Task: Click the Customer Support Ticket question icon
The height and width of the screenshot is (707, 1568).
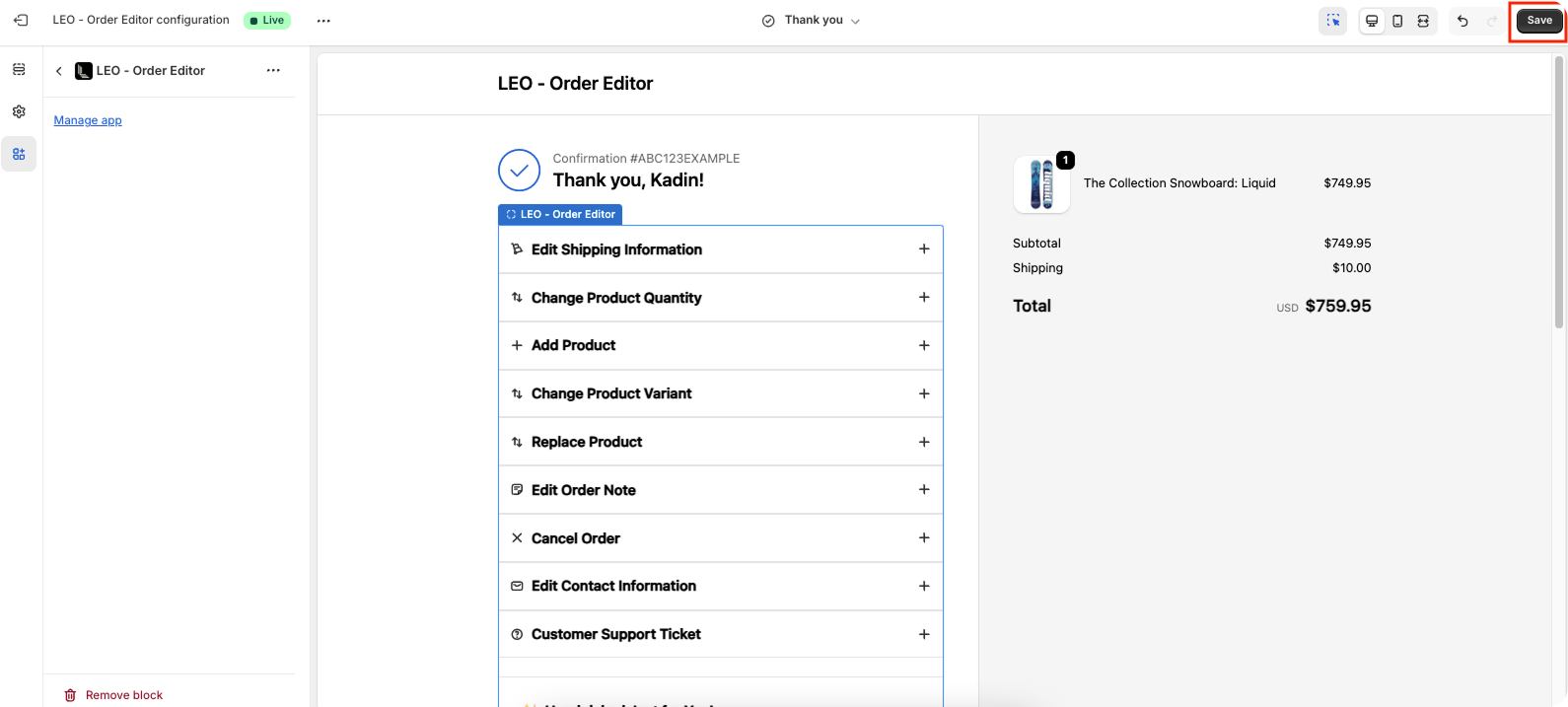Action: click(x=517, y=634)
